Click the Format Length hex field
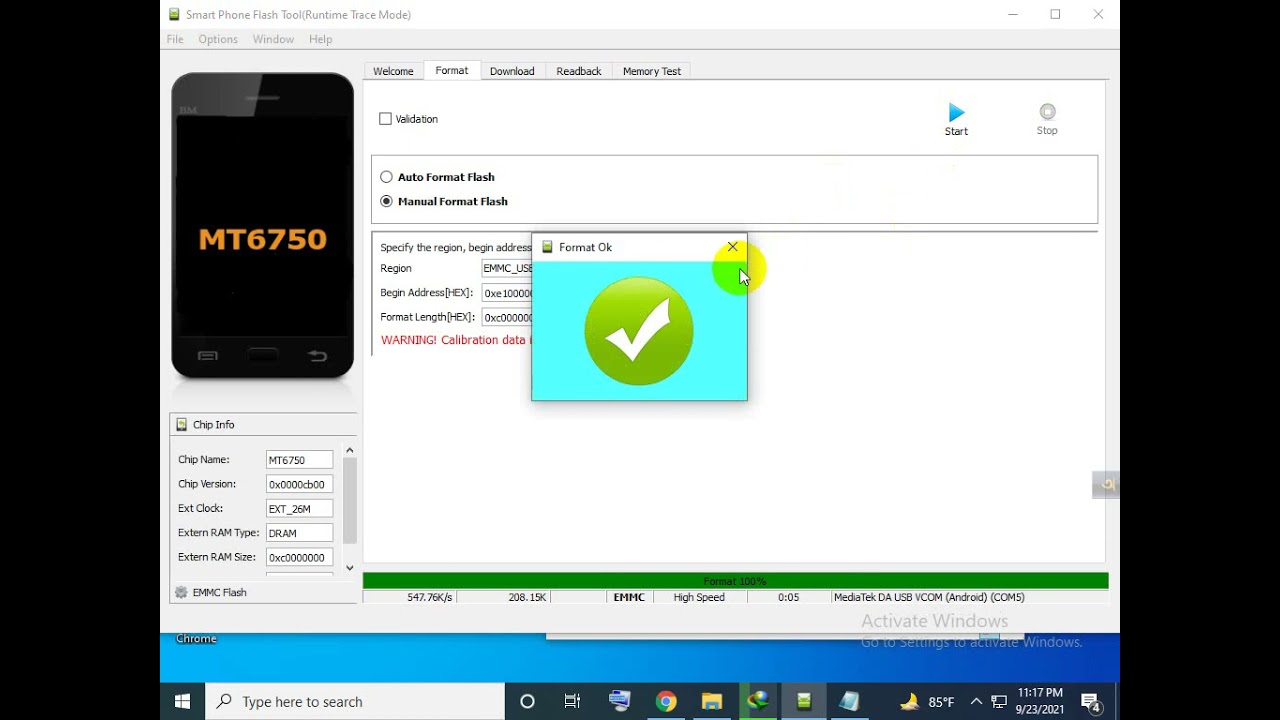Viewport: 1280px width, 720px height. point(507,317)
